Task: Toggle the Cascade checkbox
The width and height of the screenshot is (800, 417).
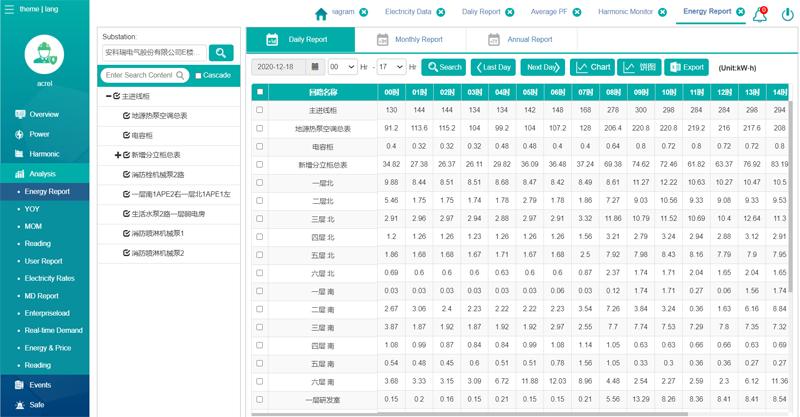Action: coord(199,76)
